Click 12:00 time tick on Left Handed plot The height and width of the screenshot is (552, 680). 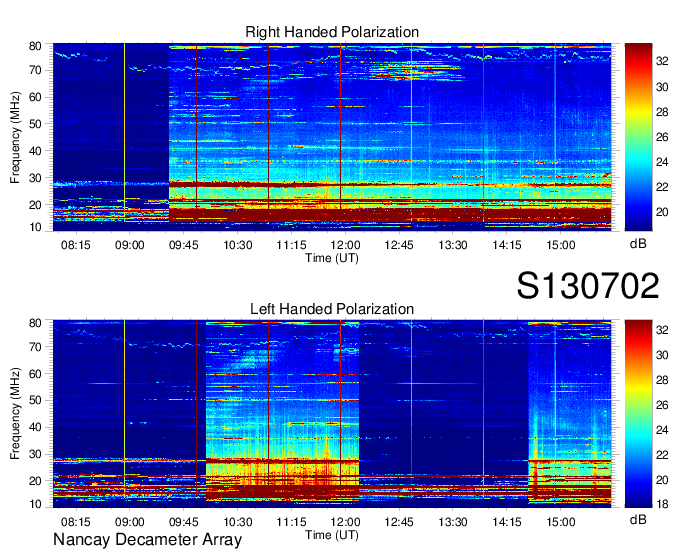[x=345, y=522]
